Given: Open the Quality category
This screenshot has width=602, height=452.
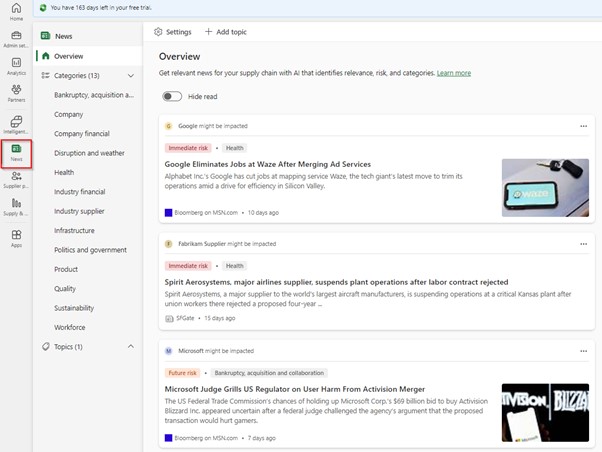Looking at the screenshot, I should 65,289.
